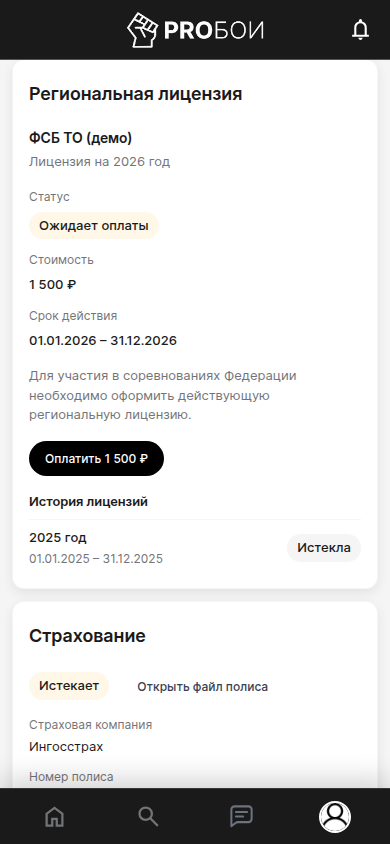The width and height of the screenshot is (390, 844).
Task: Click Оплатить 1 500 ₽ button
Action: tap(96, 459)
